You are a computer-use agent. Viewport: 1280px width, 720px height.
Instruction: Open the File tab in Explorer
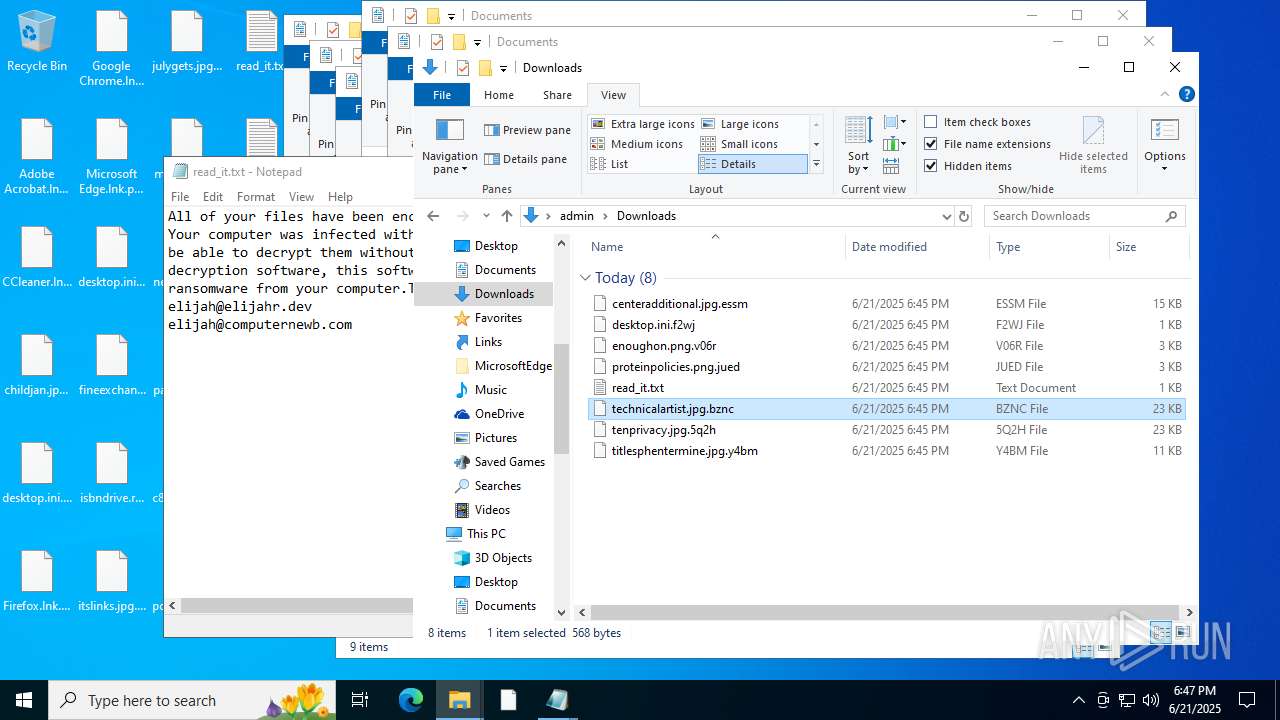pyautogui.click(x=442, y=95)
